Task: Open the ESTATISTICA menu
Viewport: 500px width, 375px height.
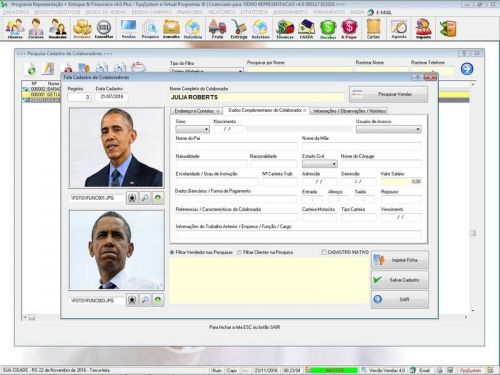Action: click(x=254, y=12)
